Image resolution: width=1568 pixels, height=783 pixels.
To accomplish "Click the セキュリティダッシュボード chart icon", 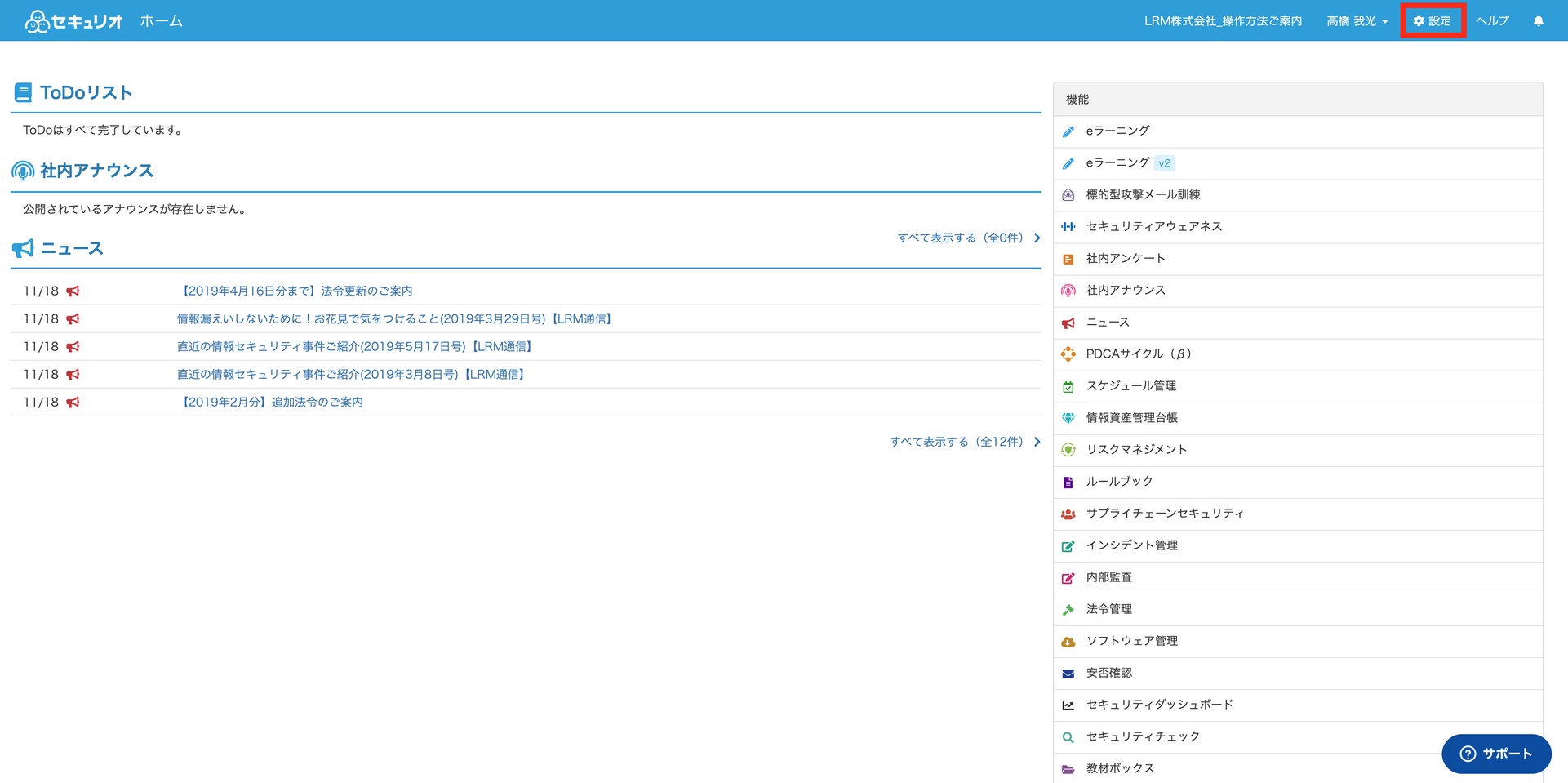I will click(x=1068, y=705).
